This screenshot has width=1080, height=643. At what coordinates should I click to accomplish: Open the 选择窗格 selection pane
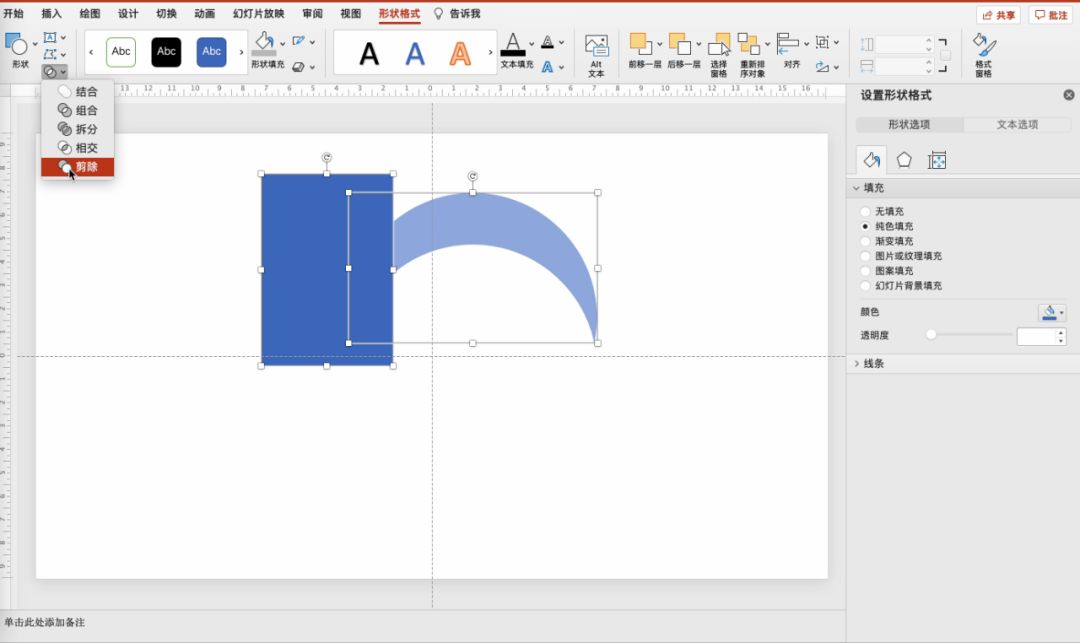[x=719, y=54]
